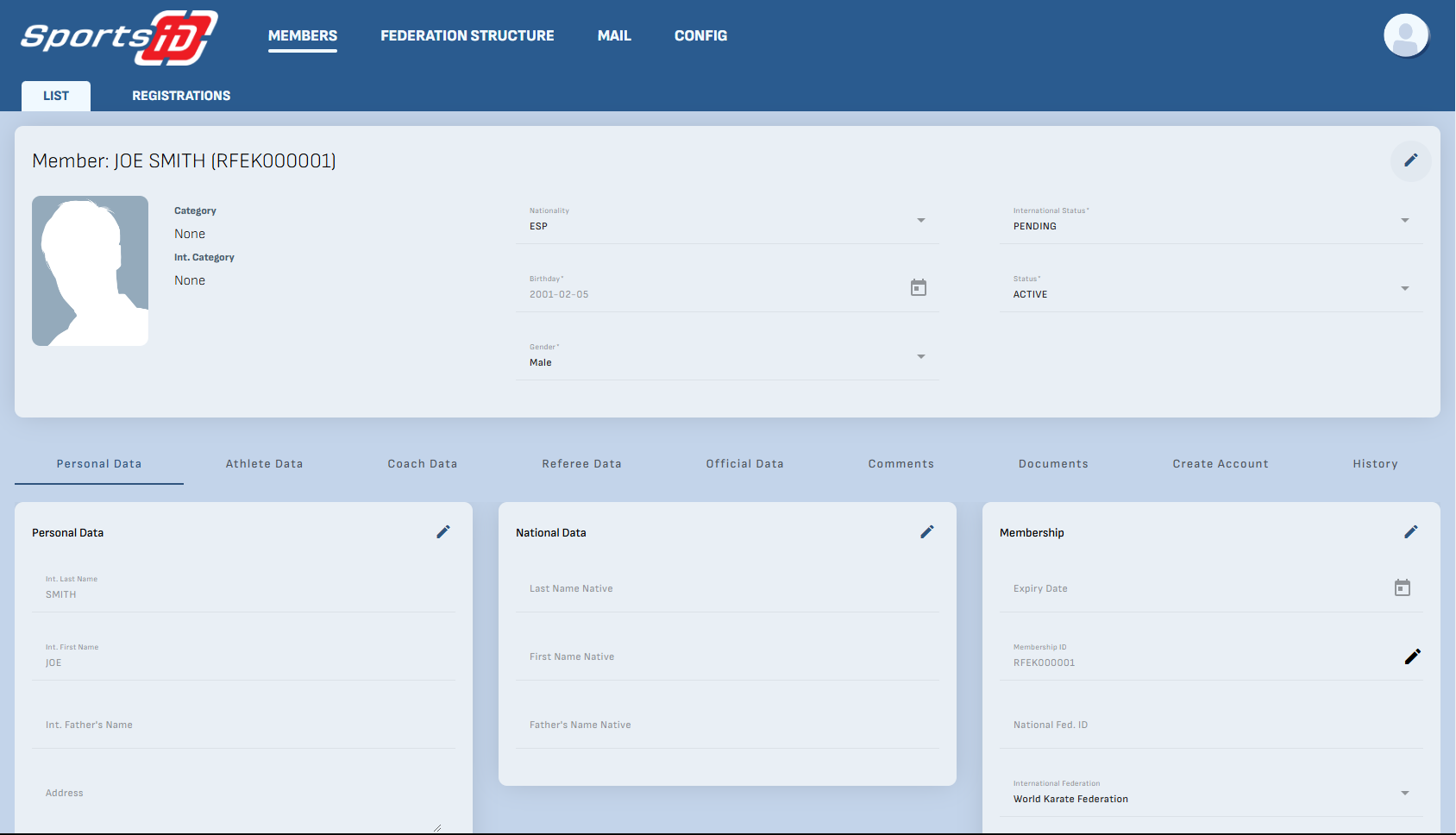Edit the National Data card
Viewport: 1456px width, 835px height.
pyautogui.click(x=927, y=532)
